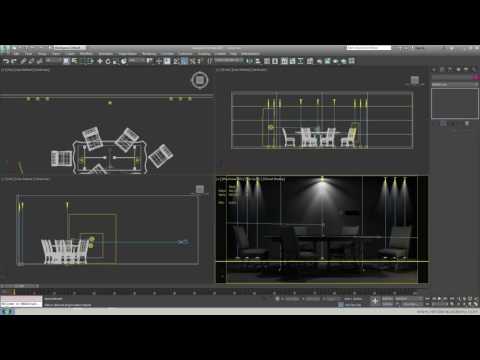Image resolution: width=480 pixels, height=360 pixels.
Task: Click the large Set Keys key button
Action: pyautogui.click(x=375, y=301)
